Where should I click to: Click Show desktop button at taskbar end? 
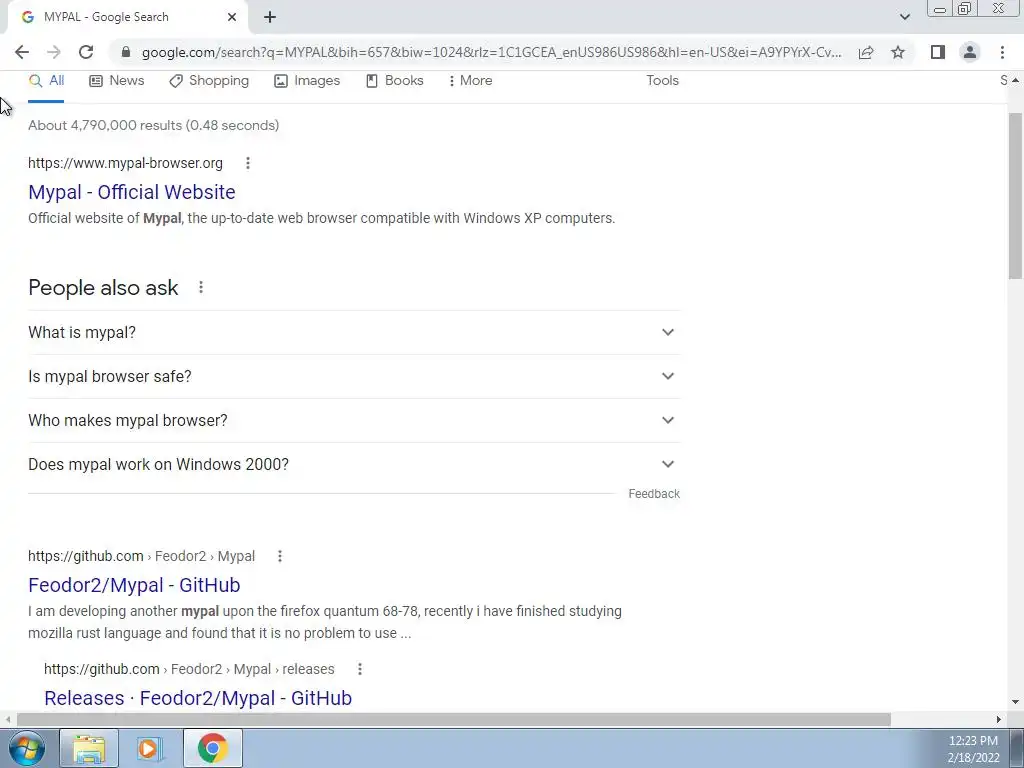pos(1017,748)
